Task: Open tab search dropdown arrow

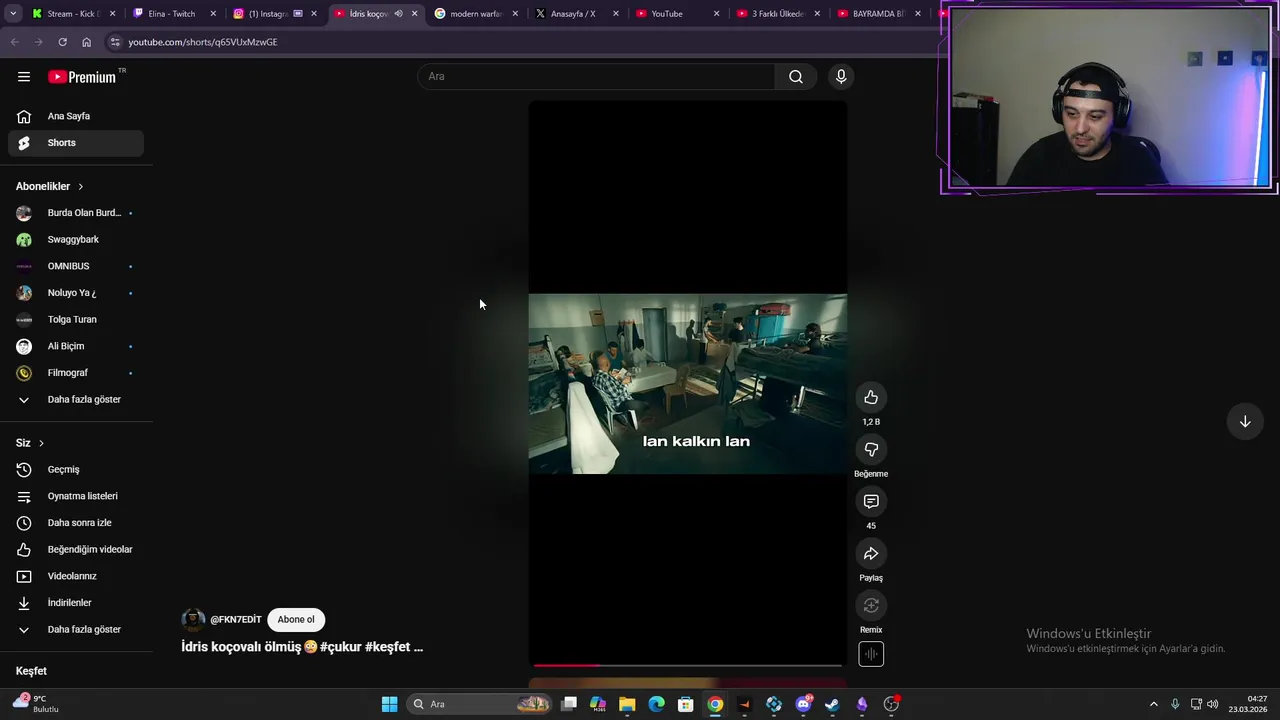Action: (x=13, y=14)
